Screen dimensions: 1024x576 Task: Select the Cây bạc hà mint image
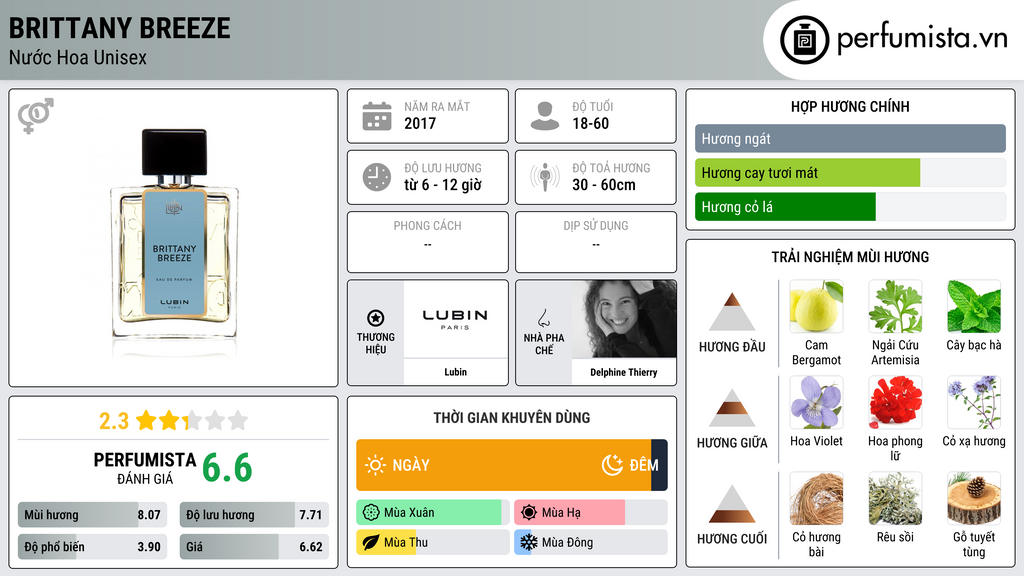(974, 306)
